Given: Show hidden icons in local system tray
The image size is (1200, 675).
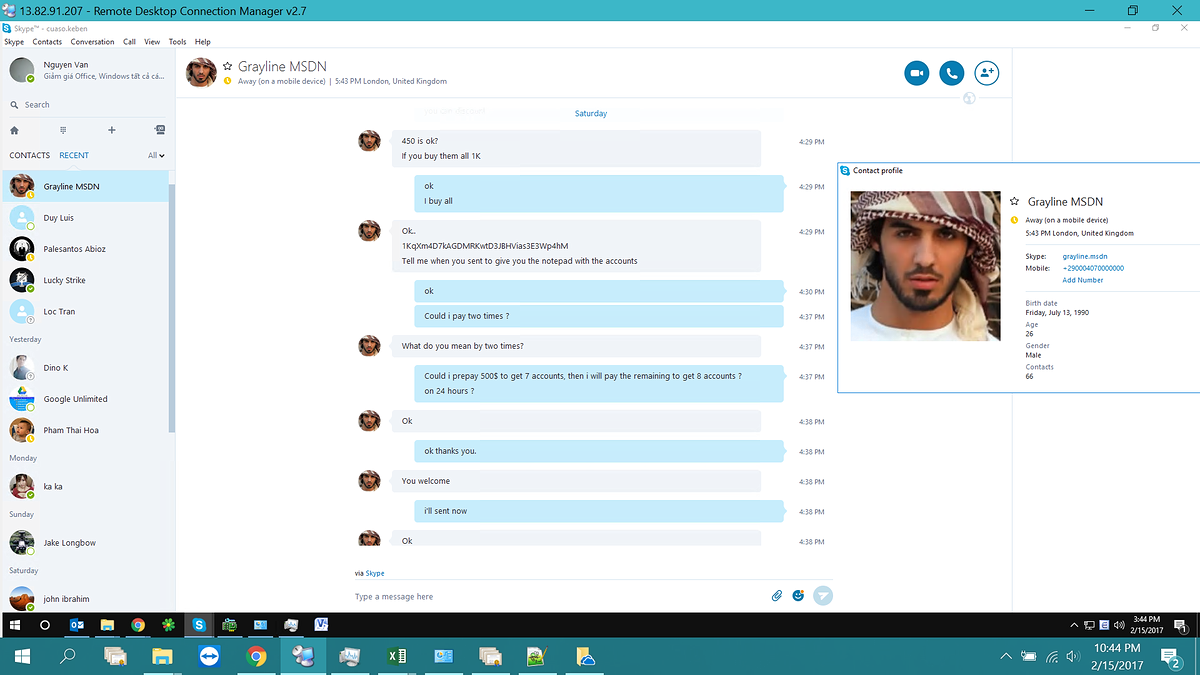Looking at the screenshot, I should 1006,657.
